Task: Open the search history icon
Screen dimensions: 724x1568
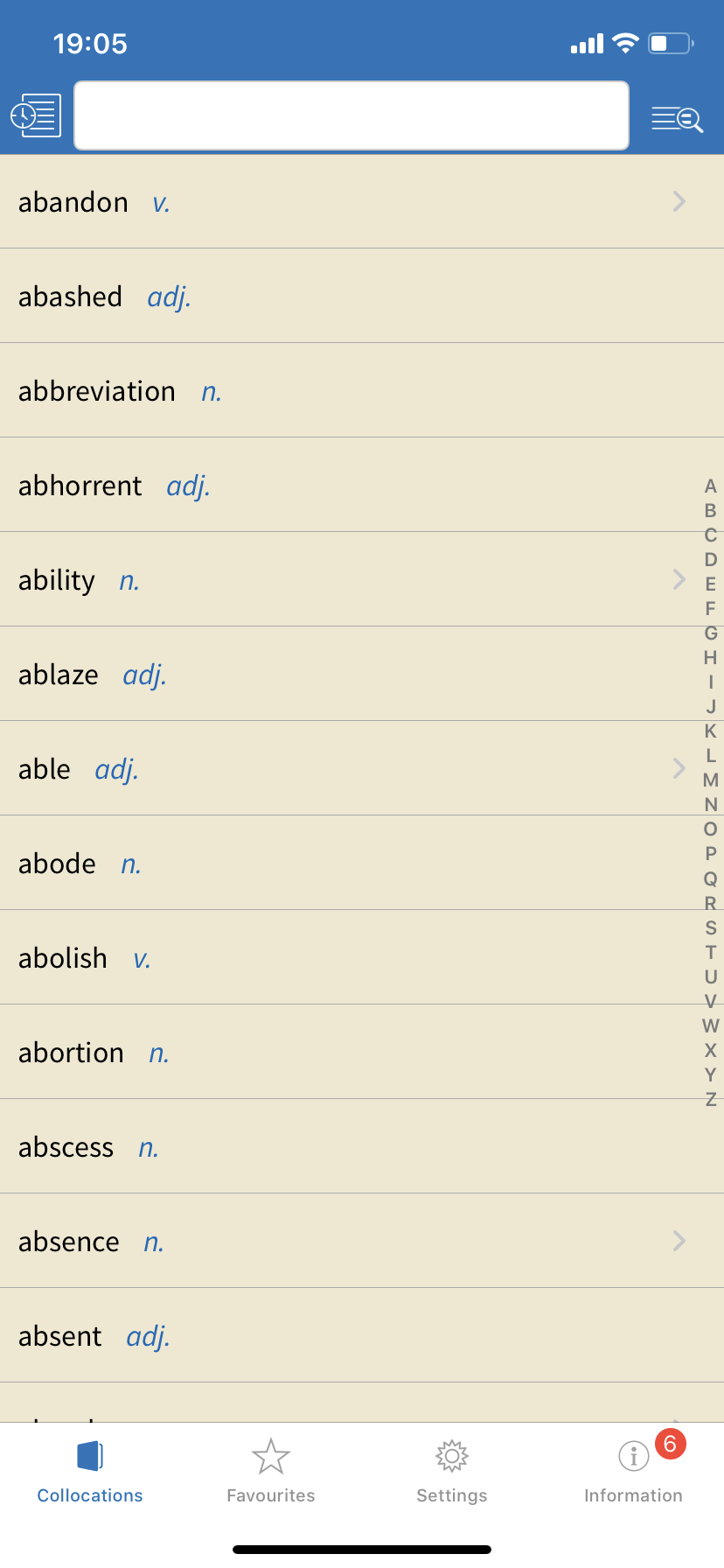Action: (36, 115)
